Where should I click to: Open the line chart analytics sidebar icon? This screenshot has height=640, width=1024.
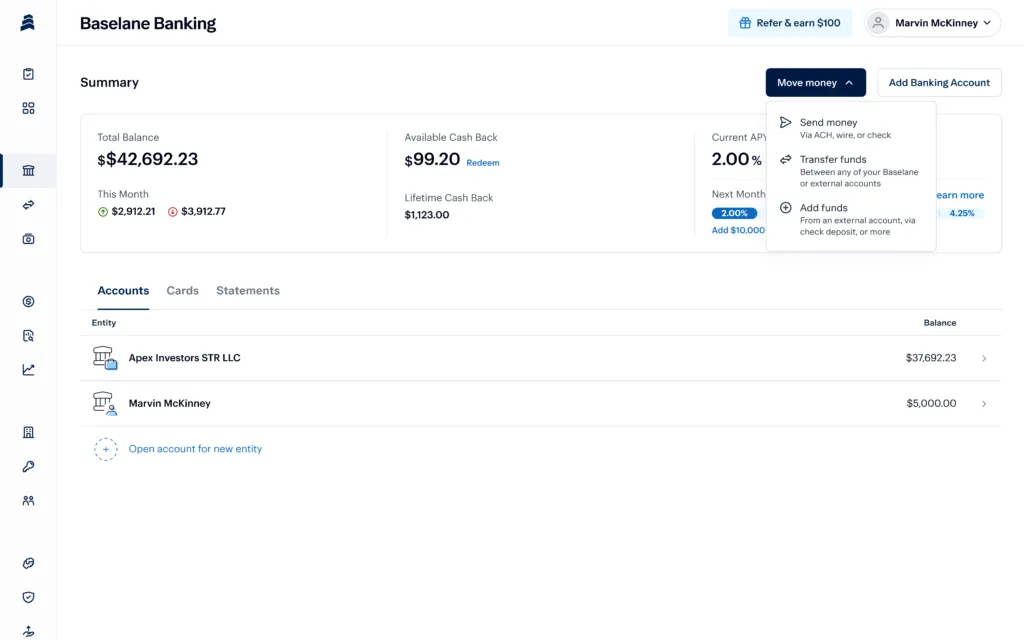[28, 370]
